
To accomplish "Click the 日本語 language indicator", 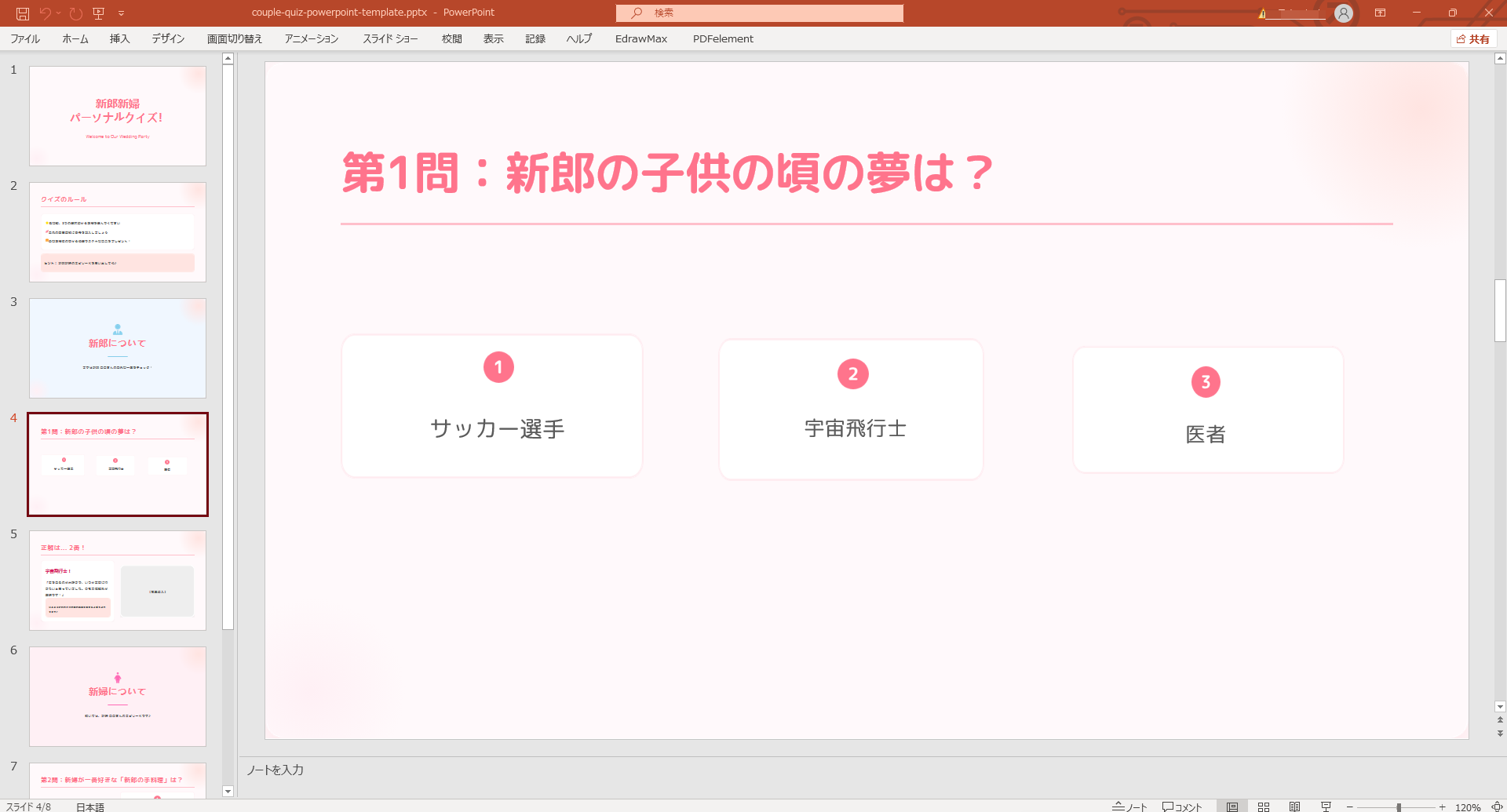I will coord(90,807).
